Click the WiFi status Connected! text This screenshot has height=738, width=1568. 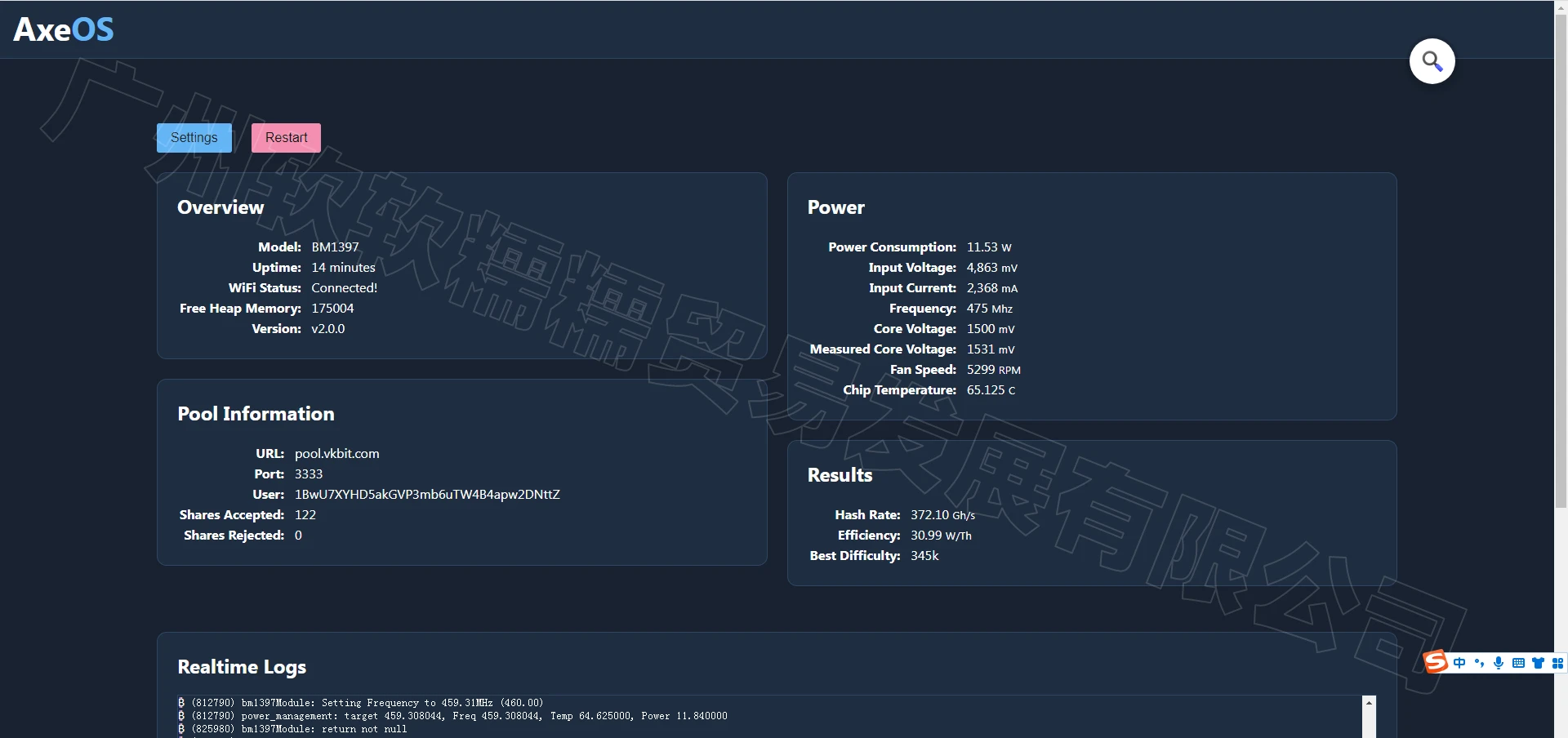pyautogui.click(x=344, y=288)
